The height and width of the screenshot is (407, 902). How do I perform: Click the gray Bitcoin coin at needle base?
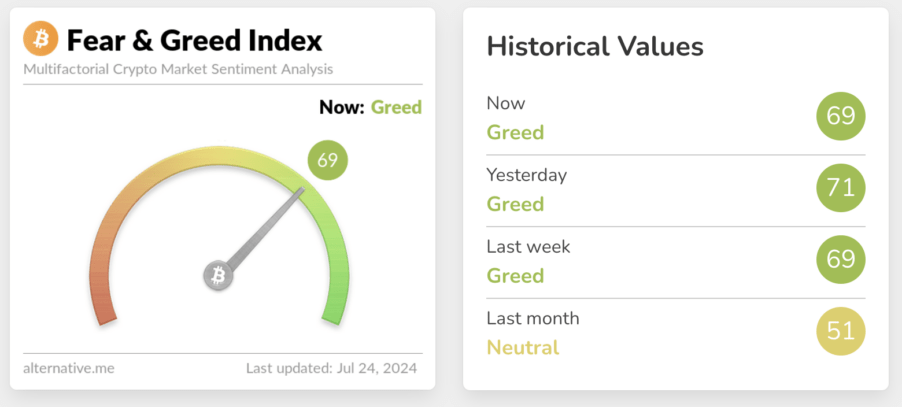tap(218, 275)
